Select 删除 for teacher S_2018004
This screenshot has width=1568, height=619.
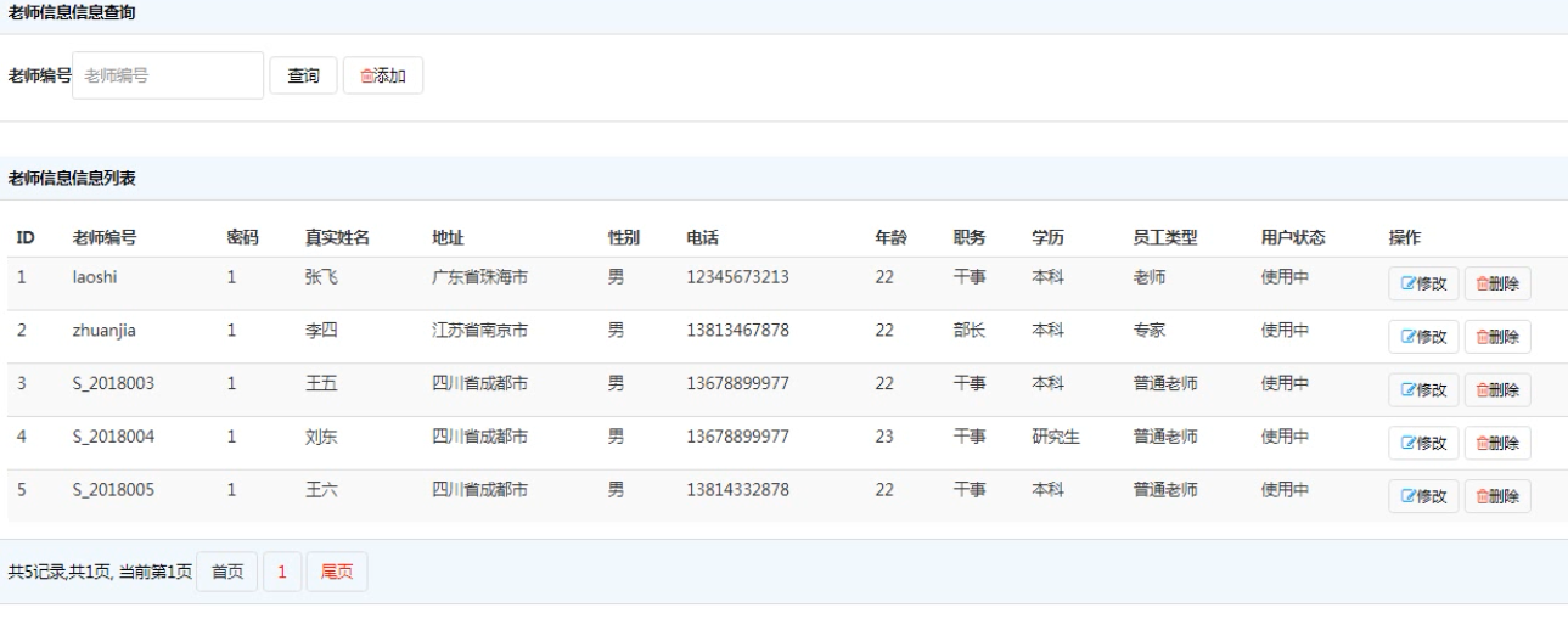[x=1497, y=443]
